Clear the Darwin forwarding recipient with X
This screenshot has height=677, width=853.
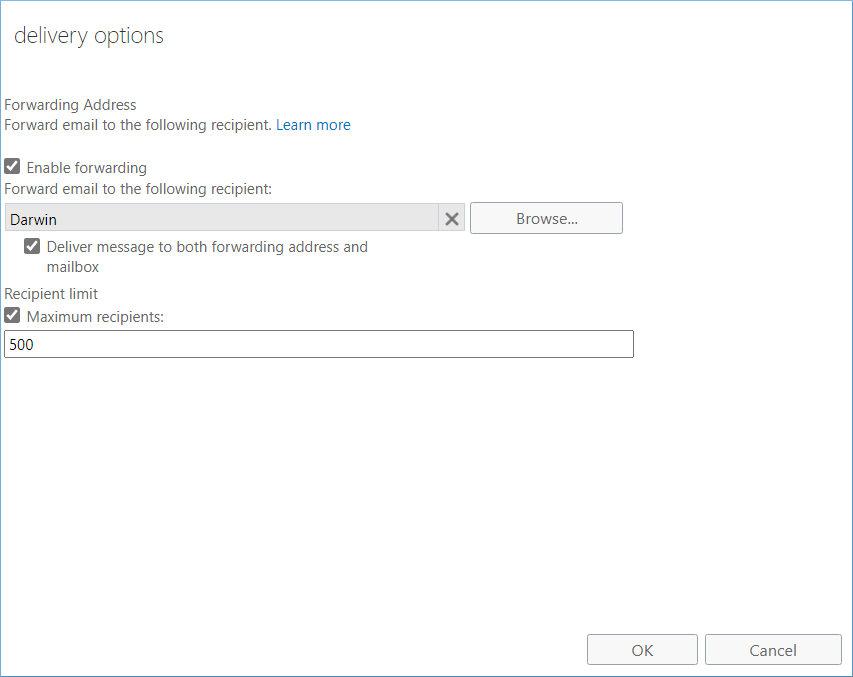tap(452, 219)
